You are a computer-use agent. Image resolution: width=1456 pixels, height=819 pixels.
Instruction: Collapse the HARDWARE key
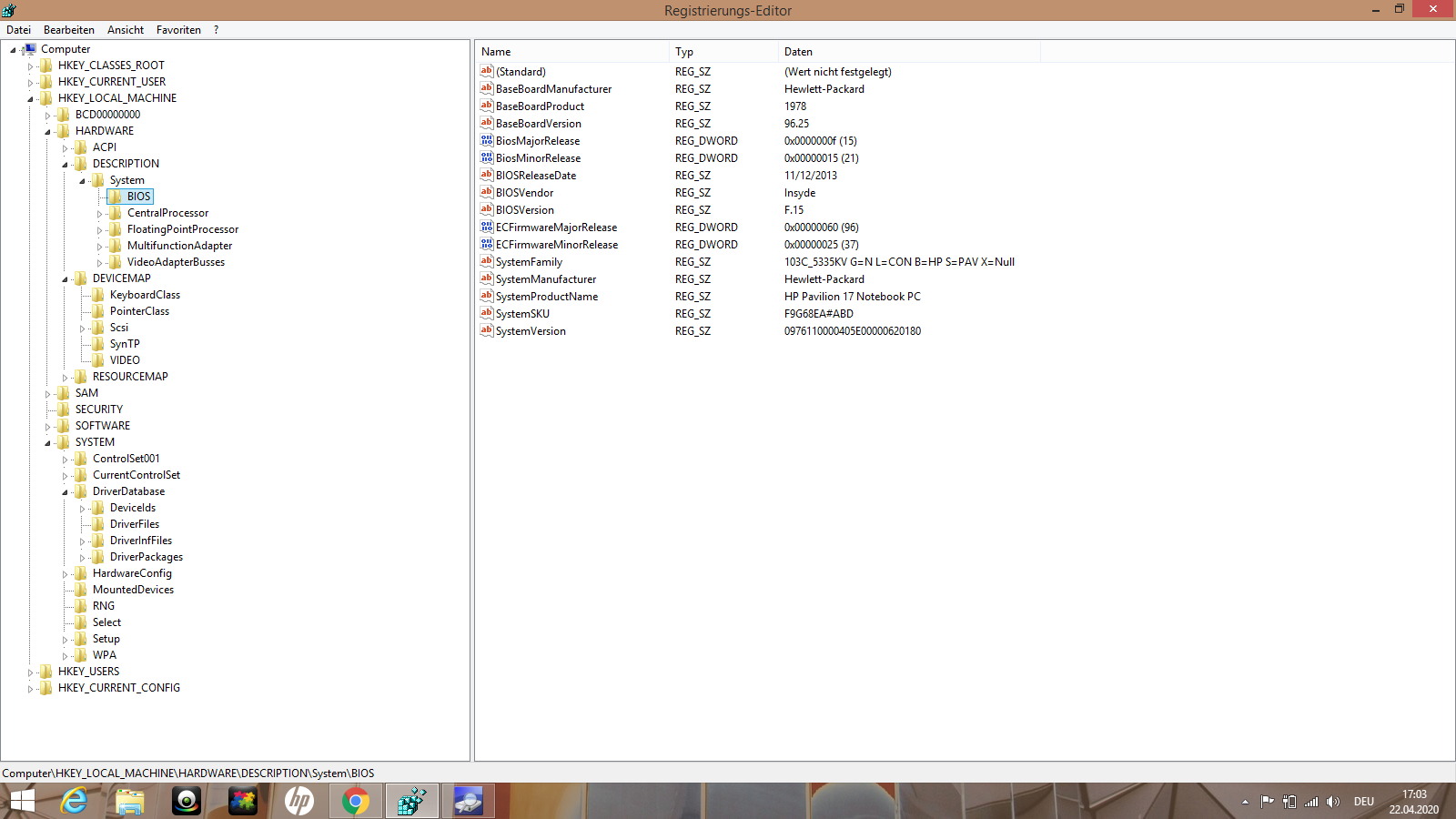(x=47, y=132)
